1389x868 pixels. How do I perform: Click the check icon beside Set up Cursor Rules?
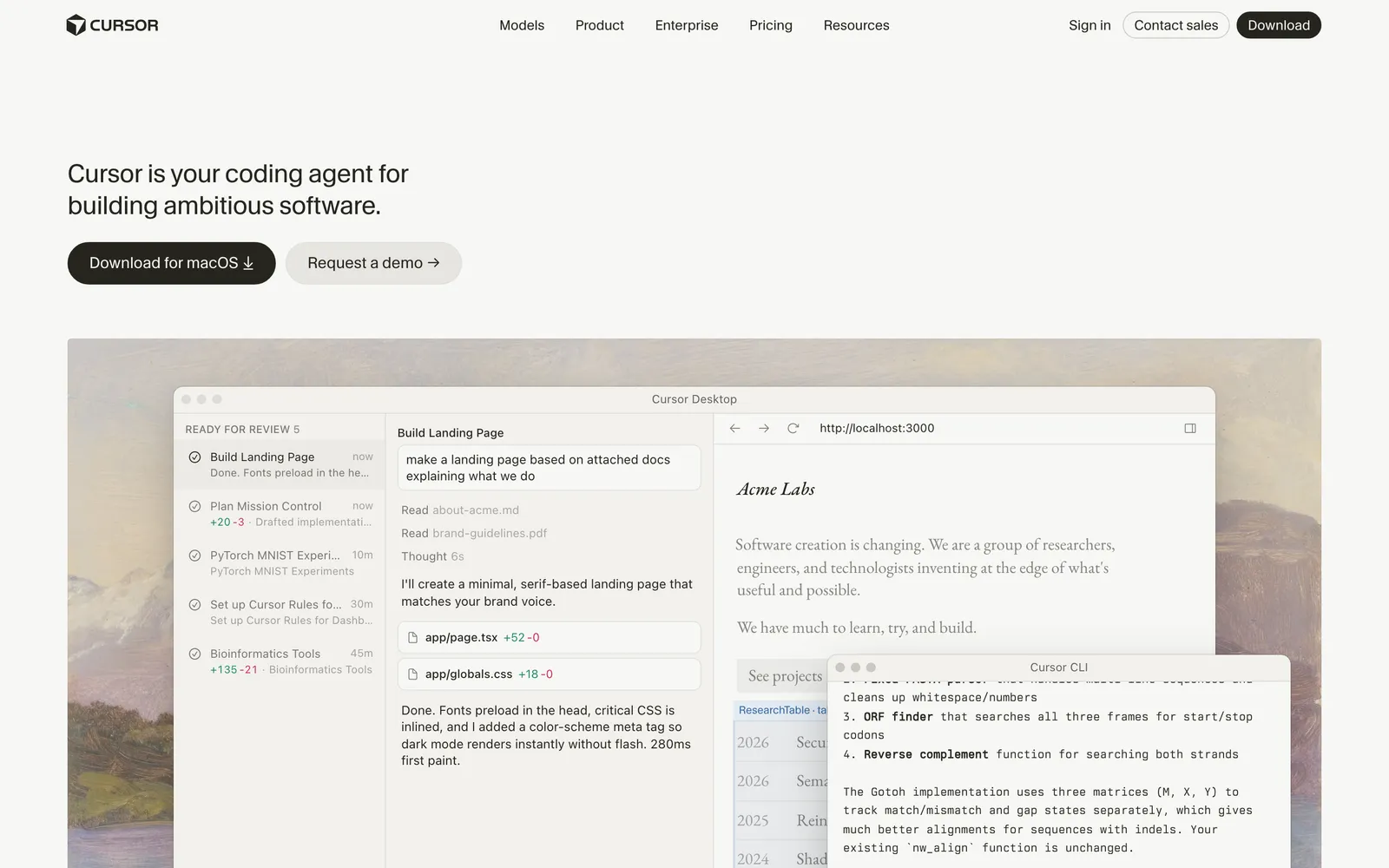click(x=194, y=605)
